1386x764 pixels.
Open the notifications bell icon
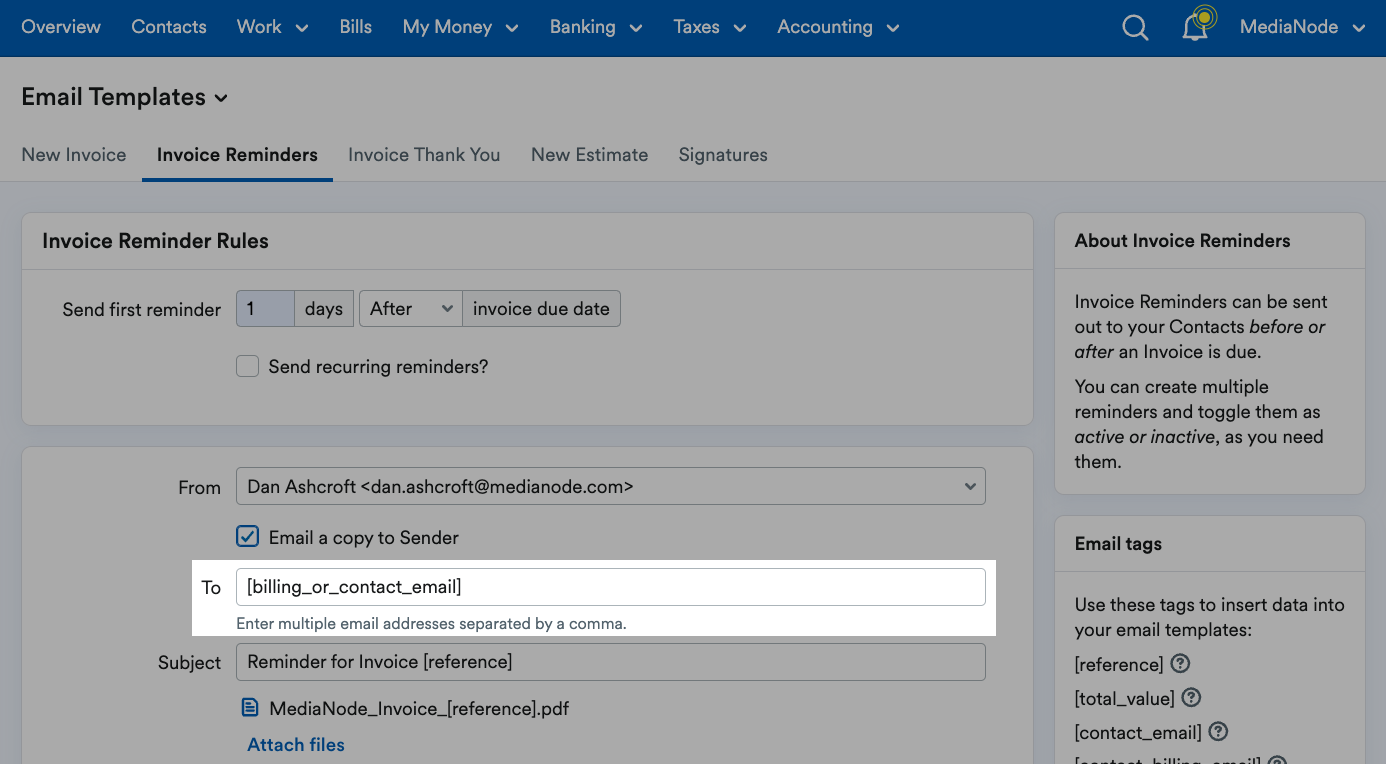pos(1197,25)
